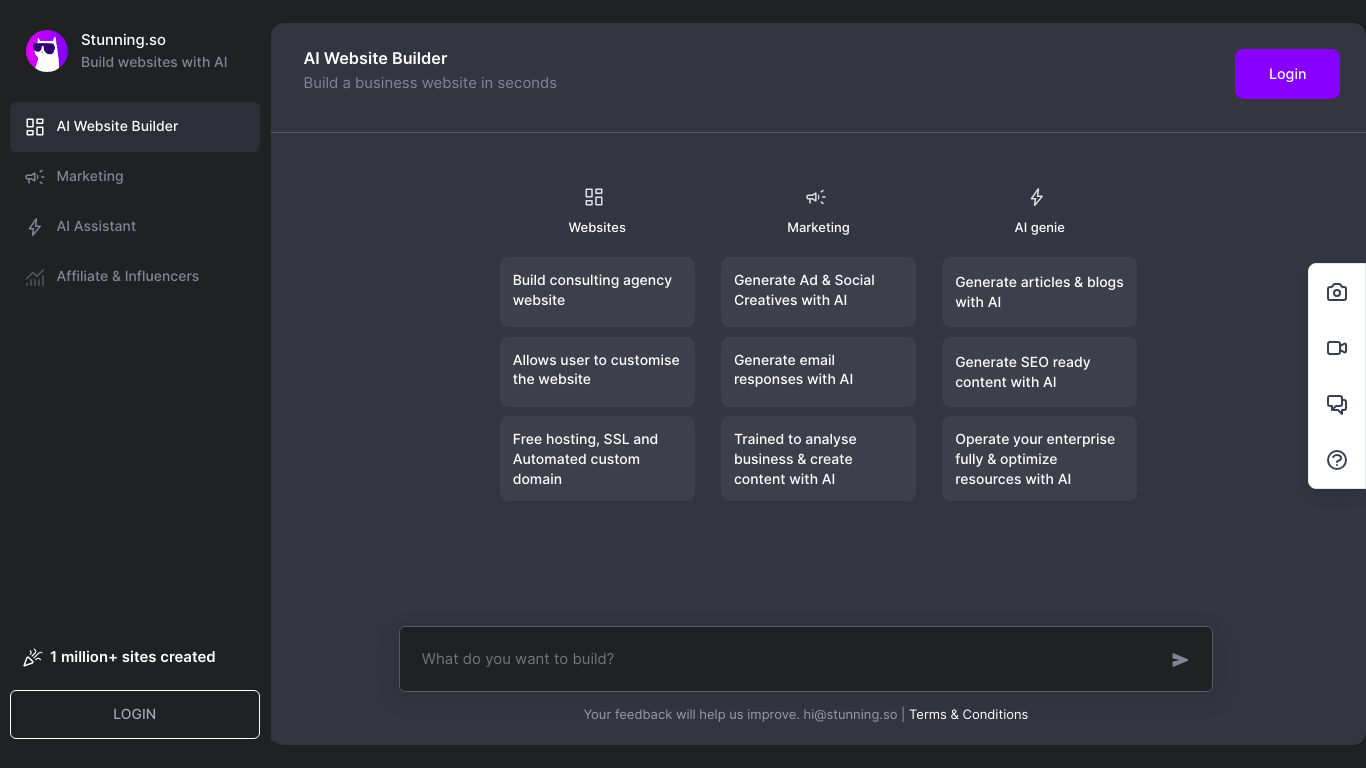The width and height of the screenshot is (1366, 768).
Task: Open AI Assistant in the sidebar
Action: tap(96, 227)
